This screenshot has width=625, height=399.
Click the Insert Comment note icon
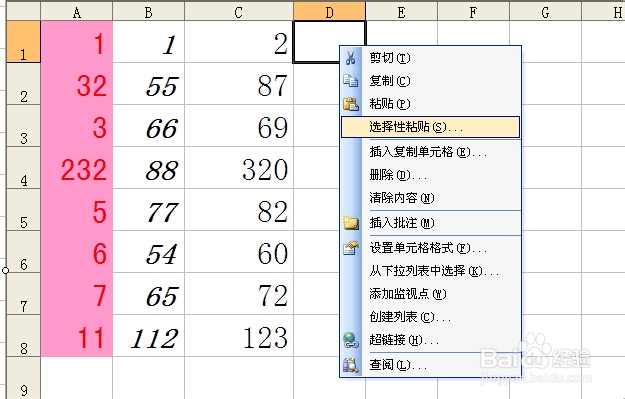[351, 223]
